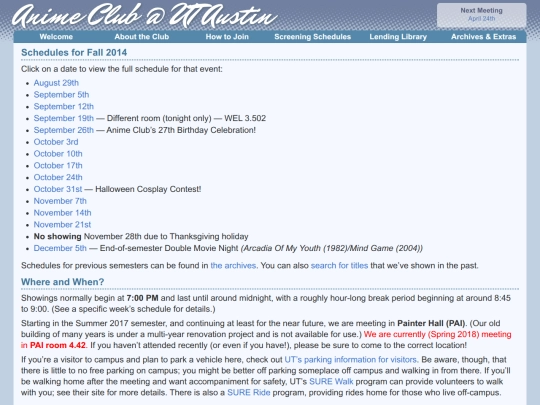Screen dimensions: 540x405
Task: Open the September 5th schedule
Action: point(61,95)
